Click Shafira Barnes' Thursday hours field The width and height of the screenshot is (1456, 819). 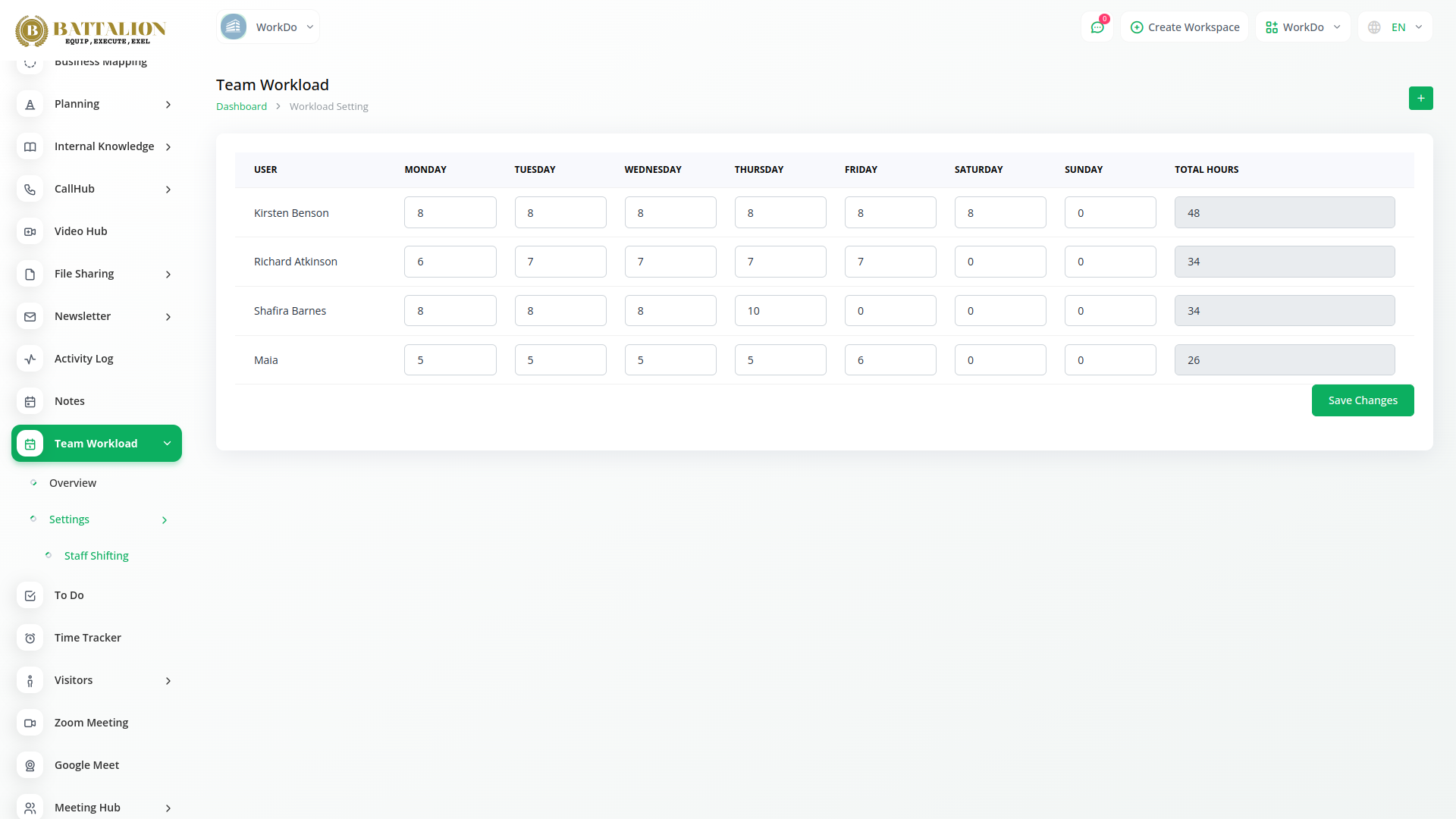point(780,311)
